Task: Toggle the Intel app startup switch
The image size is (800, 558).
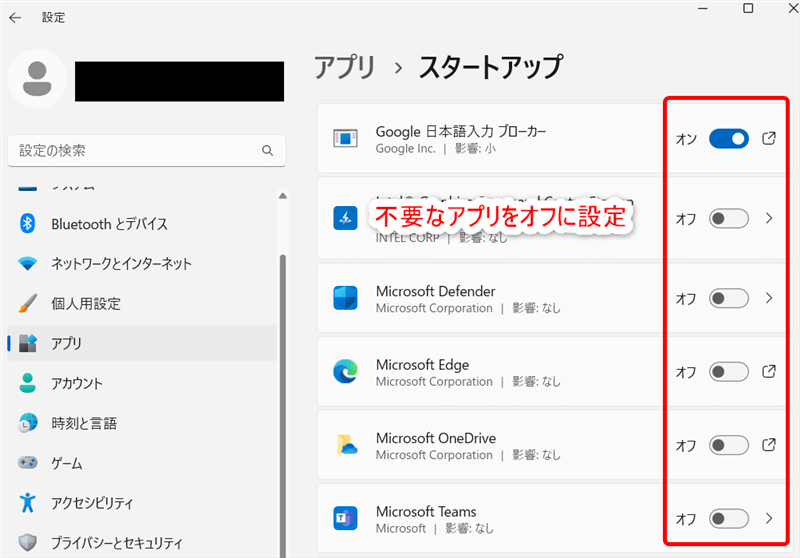Action: 729,219
